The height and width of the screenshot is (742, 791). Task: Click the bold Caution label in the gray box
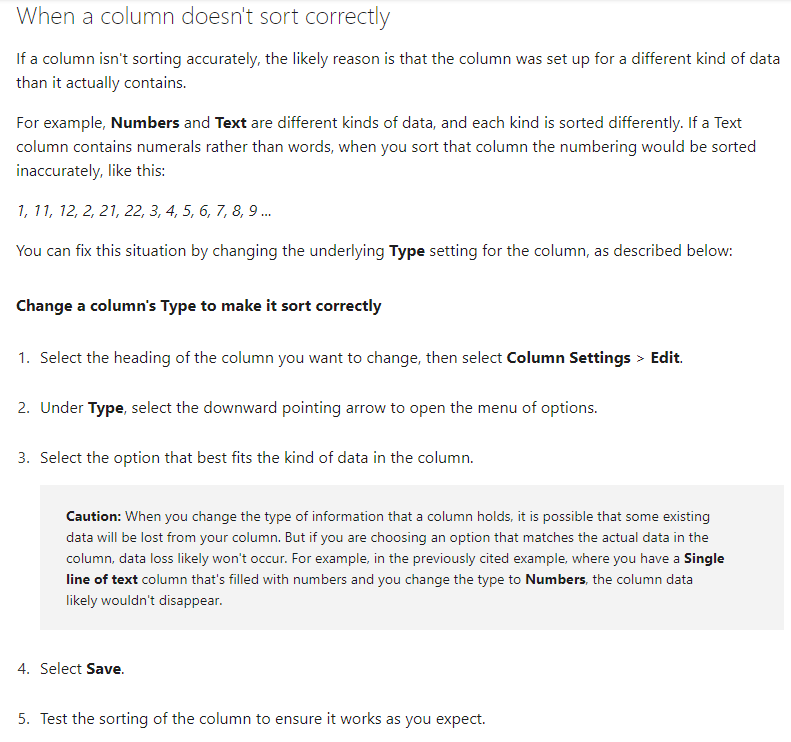coord(93,517)
